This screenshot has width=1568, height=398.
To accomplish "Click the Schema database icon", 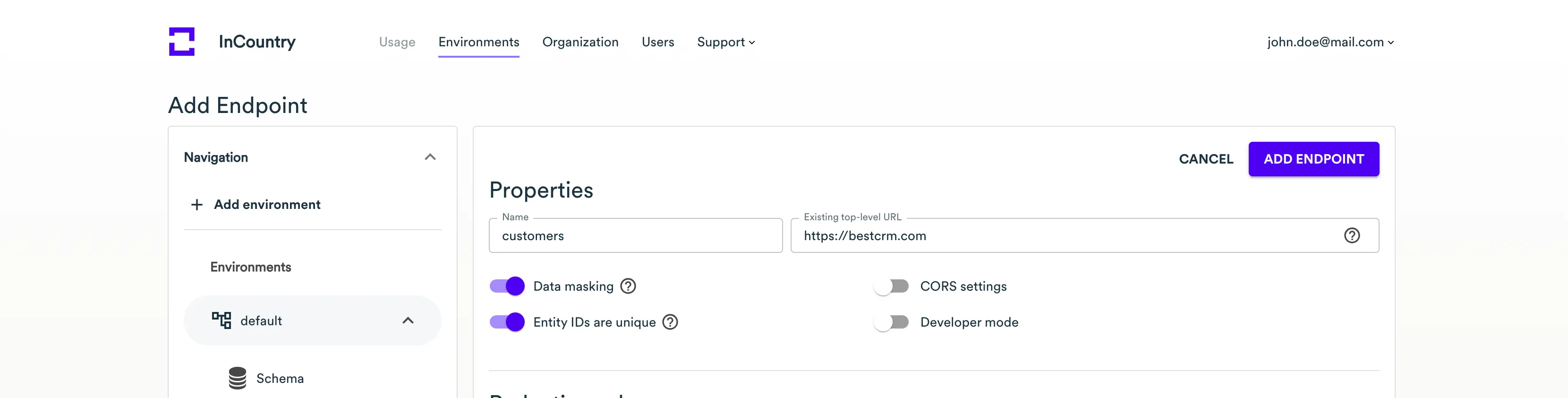I will [x=238, y=378].
